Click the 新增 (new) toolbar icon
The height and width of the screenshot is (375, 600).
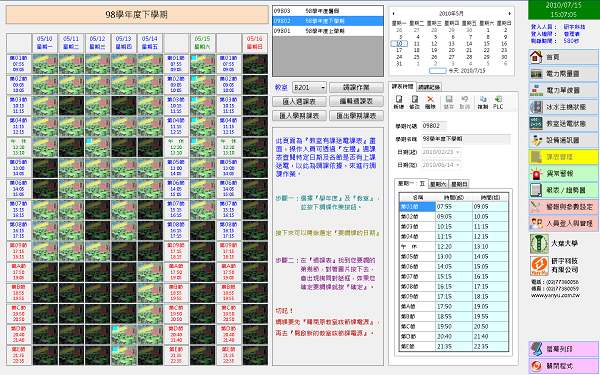[x=399, y=103]
